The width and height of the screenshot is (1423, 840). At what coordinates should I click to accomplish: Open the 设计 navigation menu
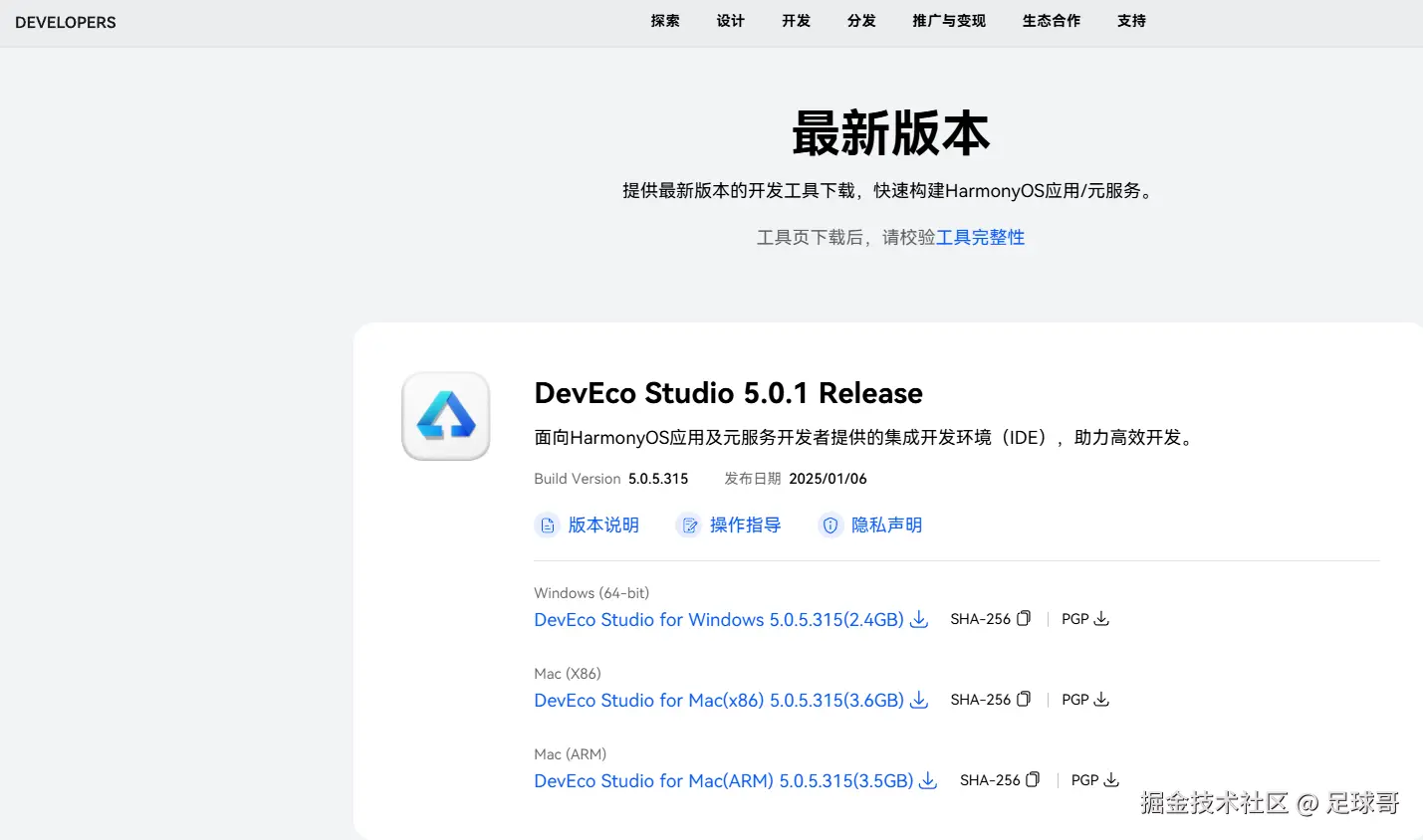tap(731, 21)
